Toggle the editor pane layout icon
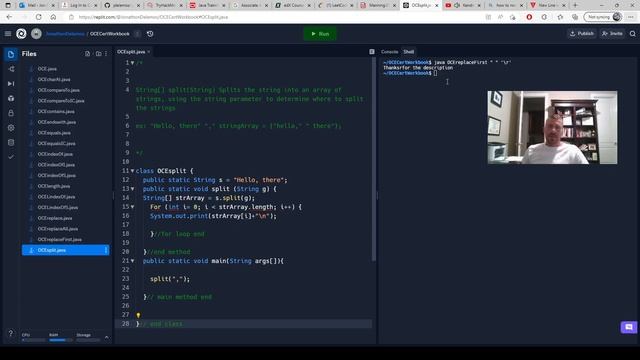The height and width of the screenshot is (360, 640). point(372,52)
